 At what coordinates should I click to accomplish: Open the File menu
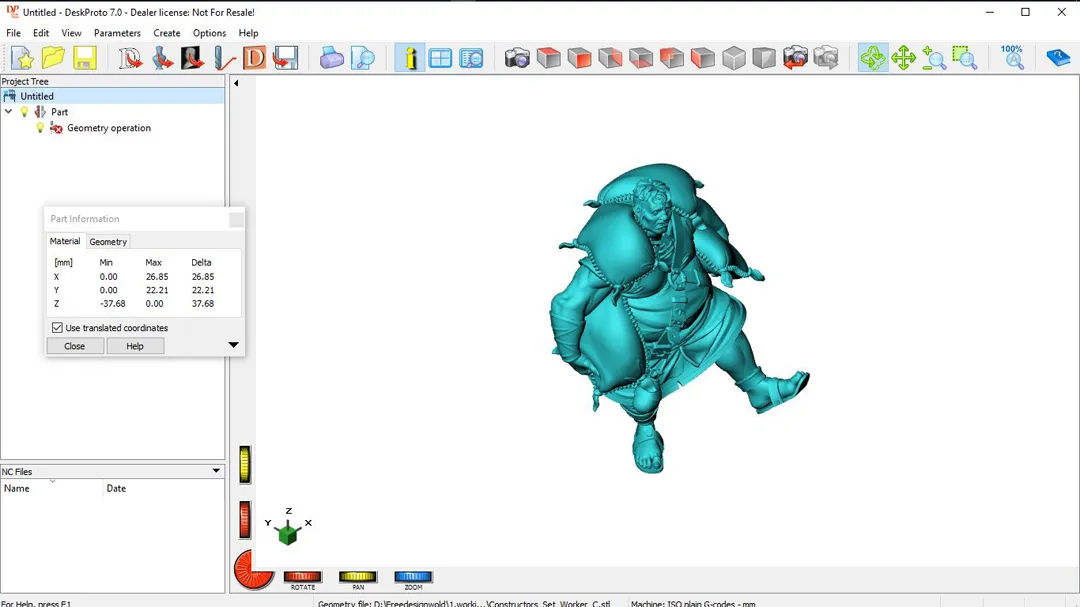(13, 33)
